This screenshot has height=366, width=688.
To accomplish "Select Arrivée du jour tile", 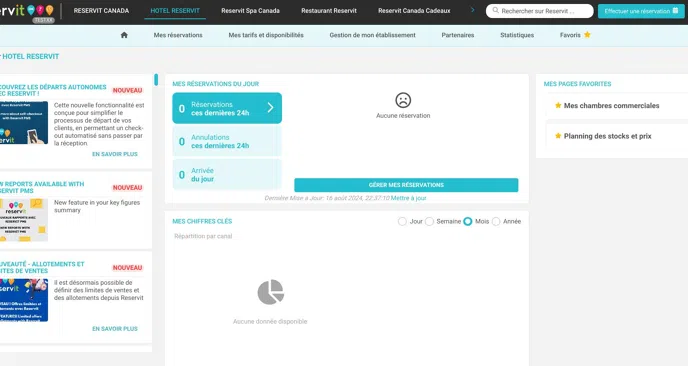I will tap(227, 175).
